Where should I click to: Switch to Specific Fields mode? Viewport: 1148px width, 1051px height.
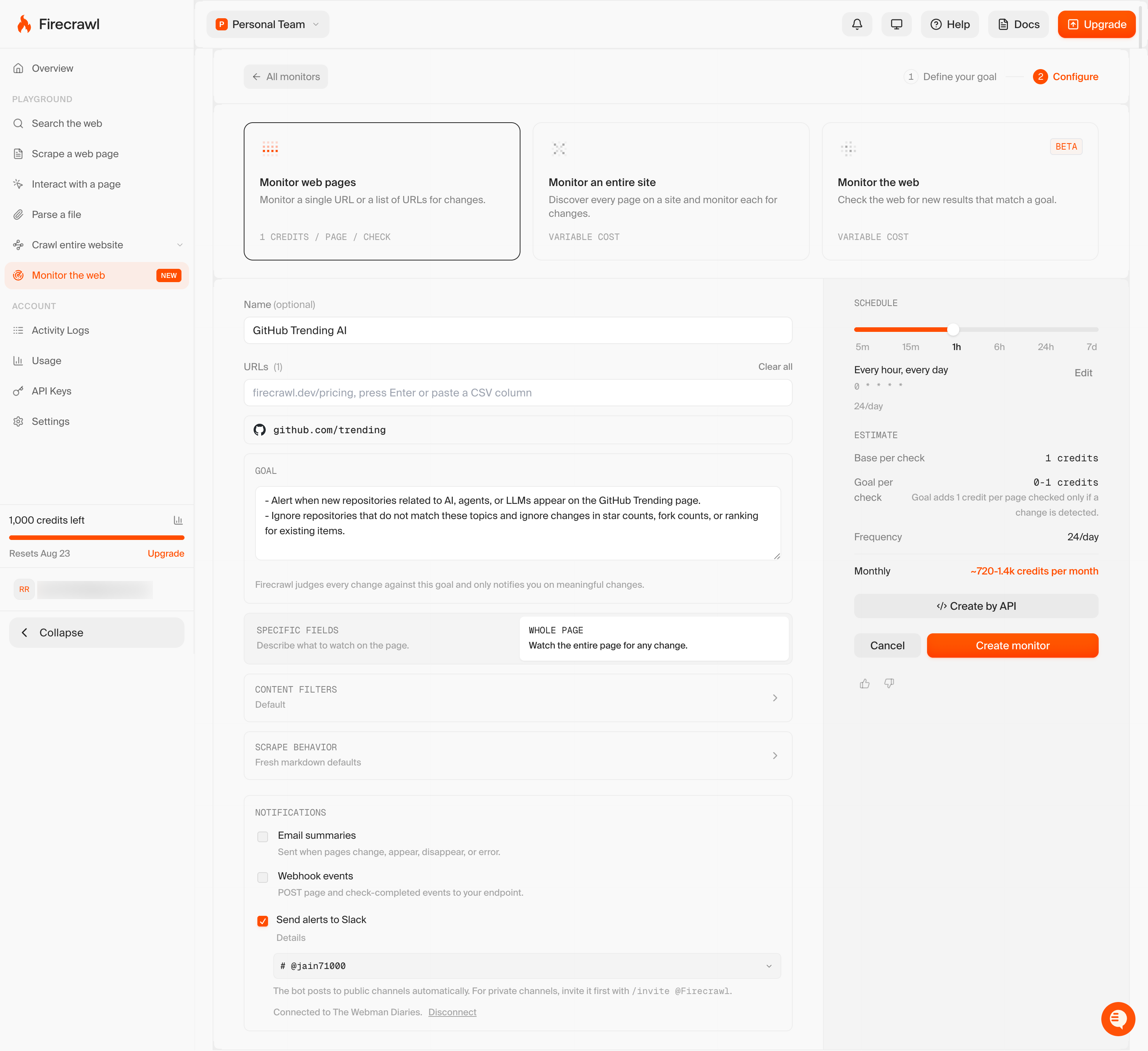tap(383, 638)
